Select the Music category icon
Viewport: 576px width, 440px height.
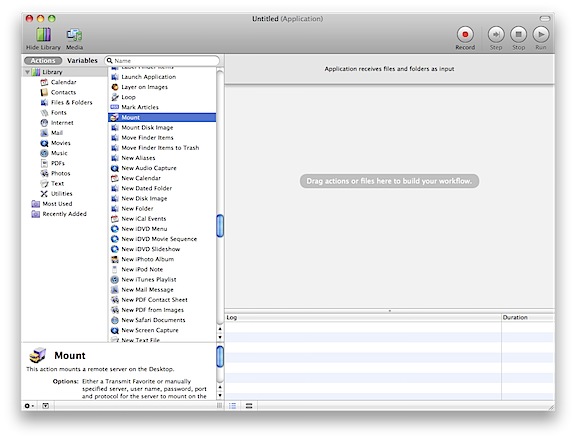[x=44, y=153]
